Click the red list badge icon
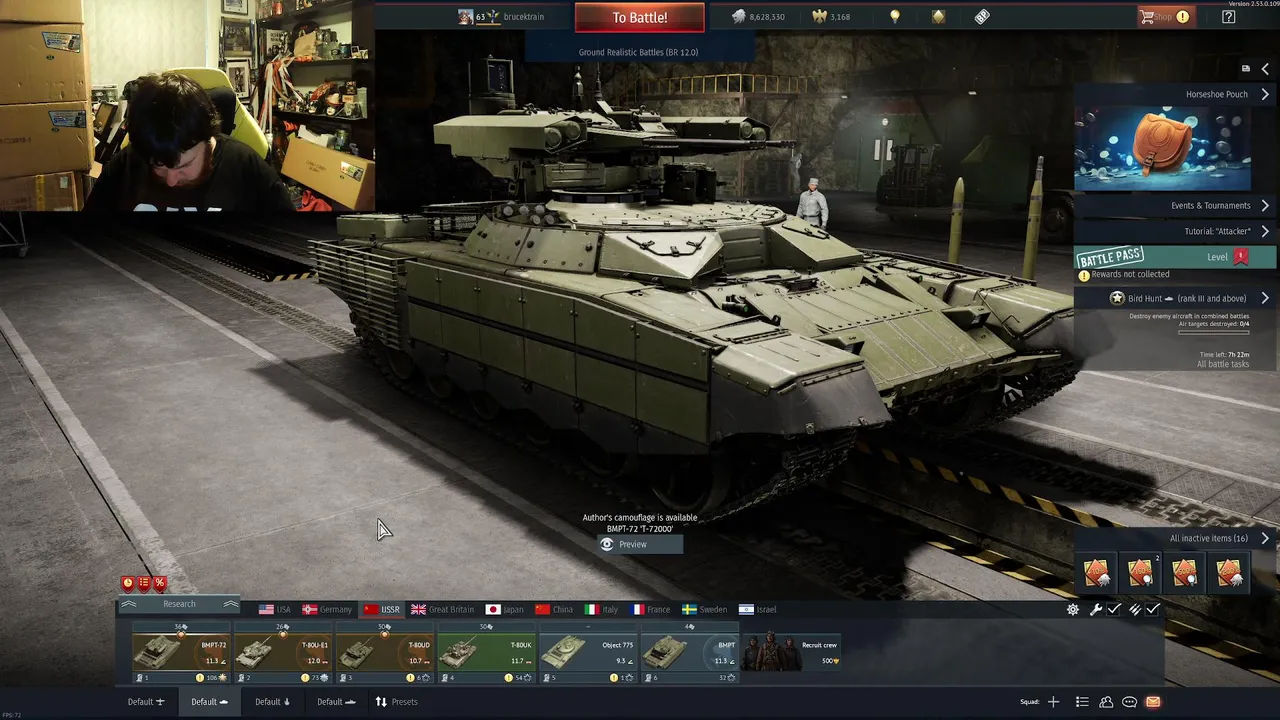The image size is (1280, 720). pyautogui.click(x=144, y=583)
